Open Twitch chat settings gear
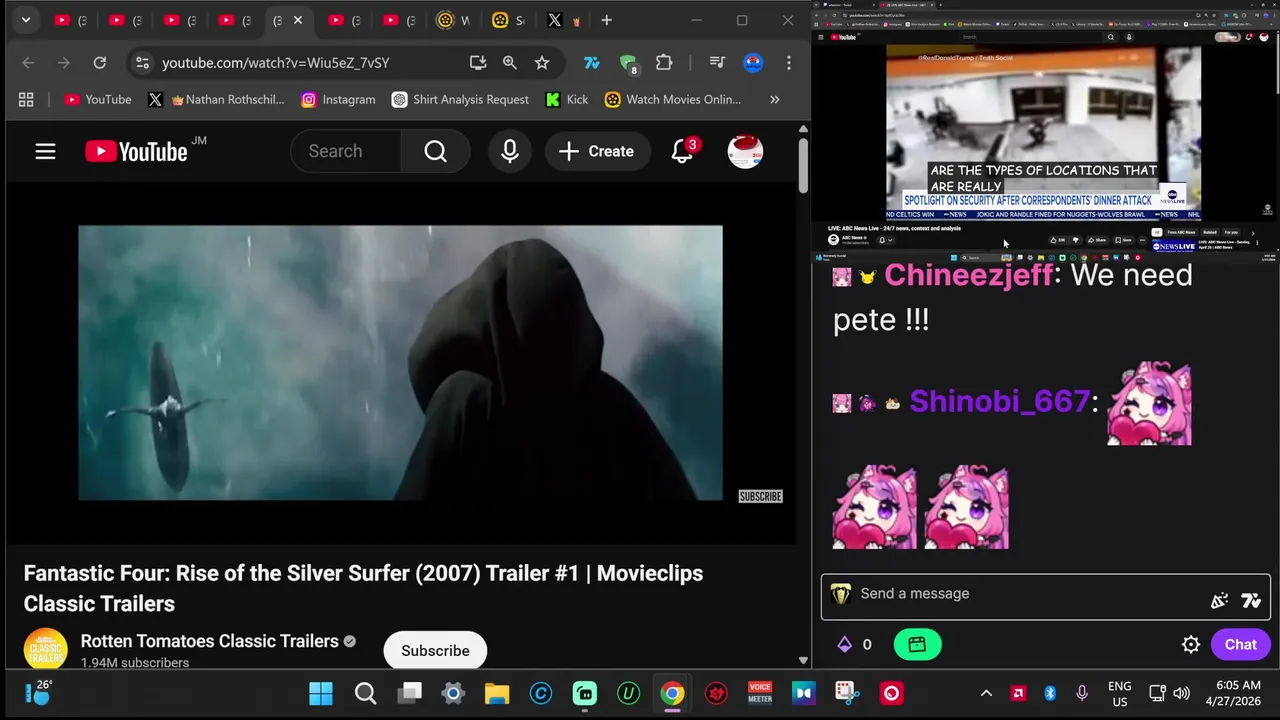 click(x=1191, y=645)
